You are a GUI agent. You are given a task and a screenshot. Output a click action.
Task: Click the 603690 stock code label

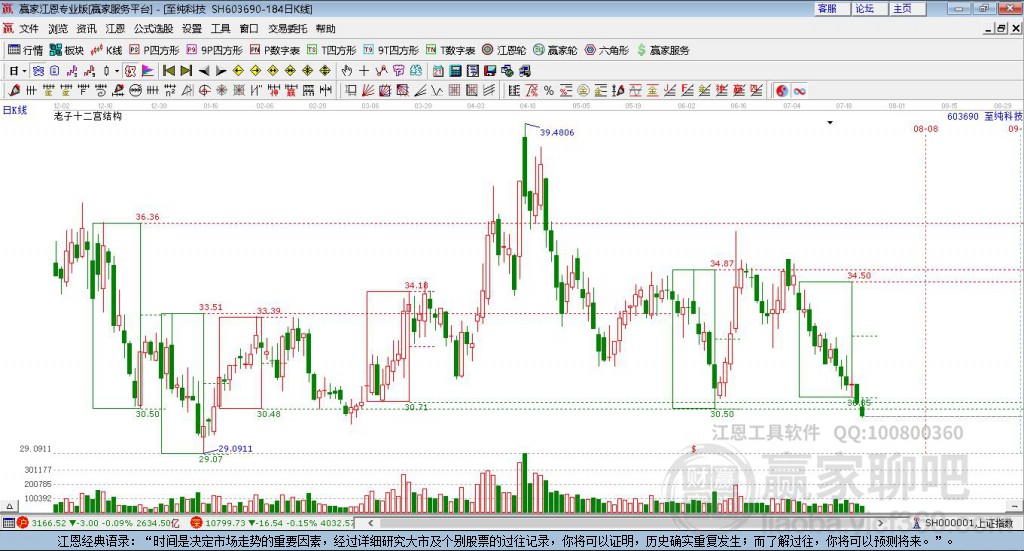pyautogui.click(x=963, y=116)
